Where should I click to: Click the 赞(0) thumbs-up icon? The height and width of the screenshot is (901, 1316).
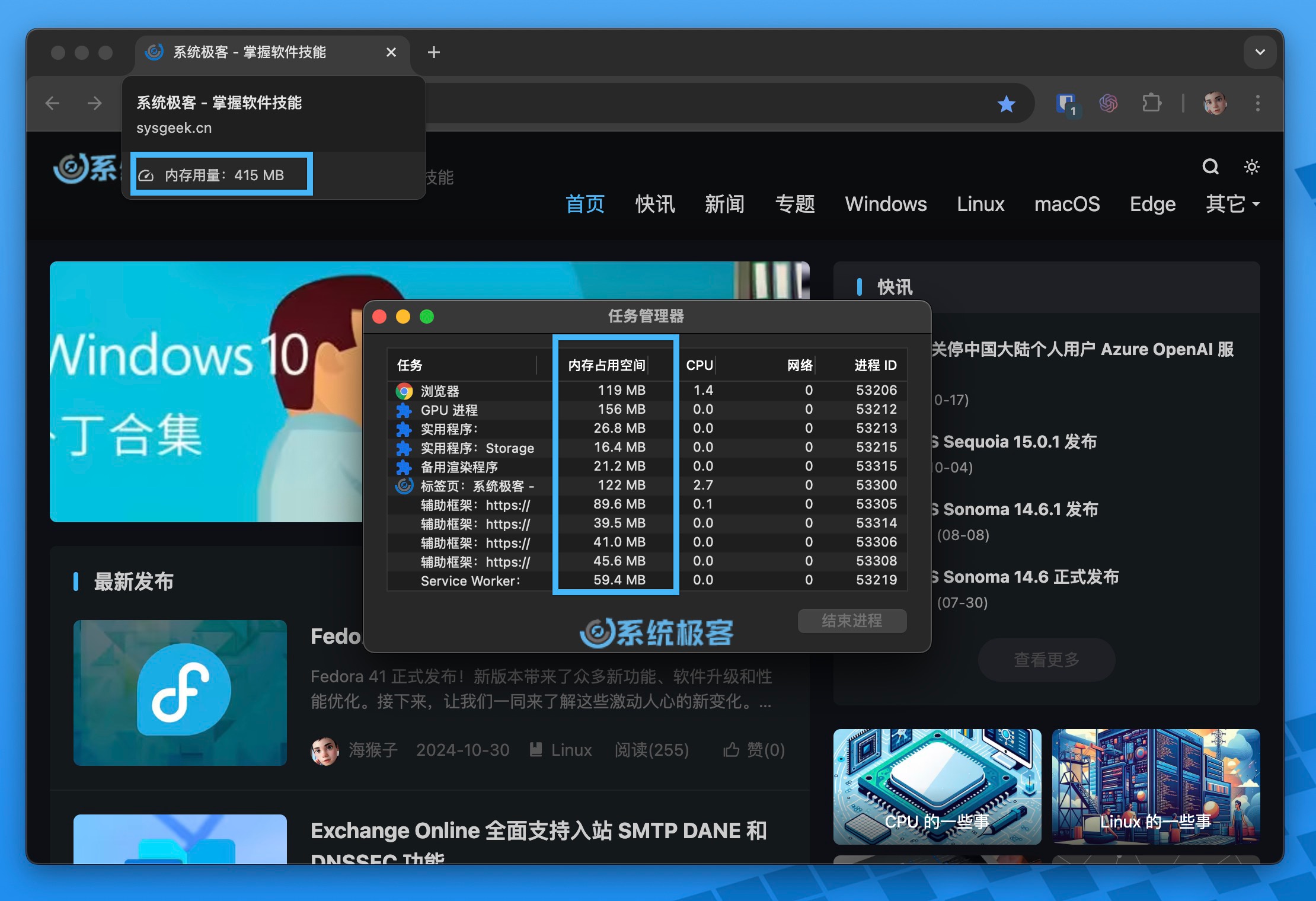(732, 750)
